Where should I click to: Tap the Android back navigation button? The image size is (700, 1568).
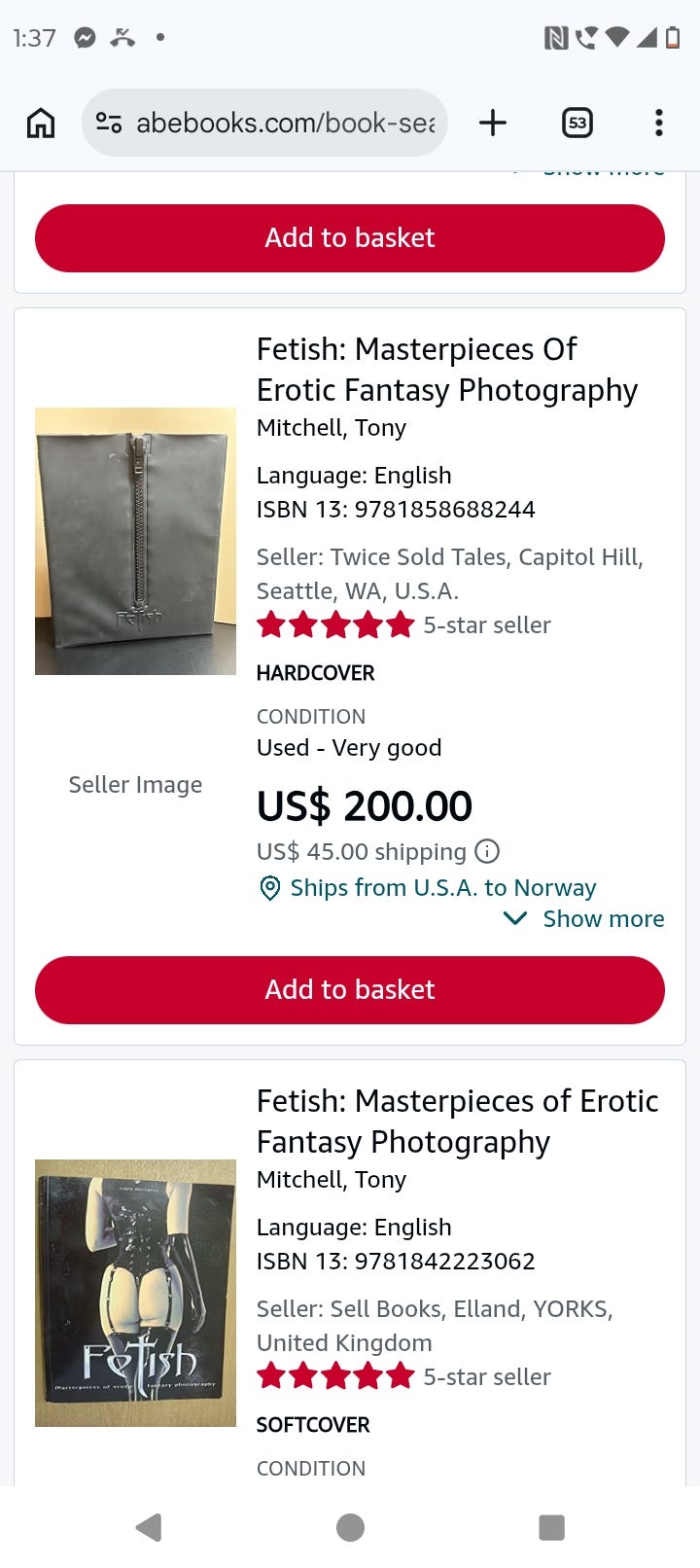tap(148, 1527)
